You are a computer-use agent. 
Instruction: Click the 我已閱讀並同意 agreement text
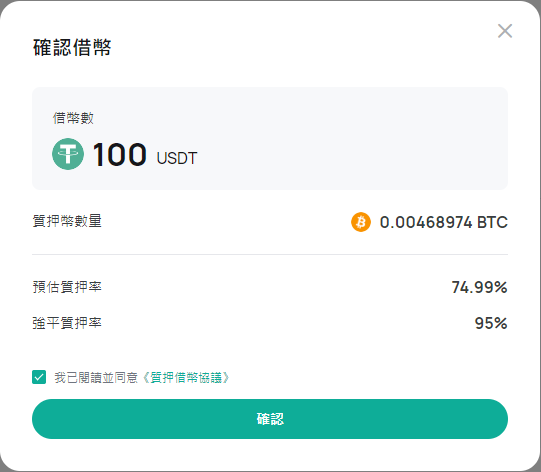pyautogui.click(x=96, y=377)
